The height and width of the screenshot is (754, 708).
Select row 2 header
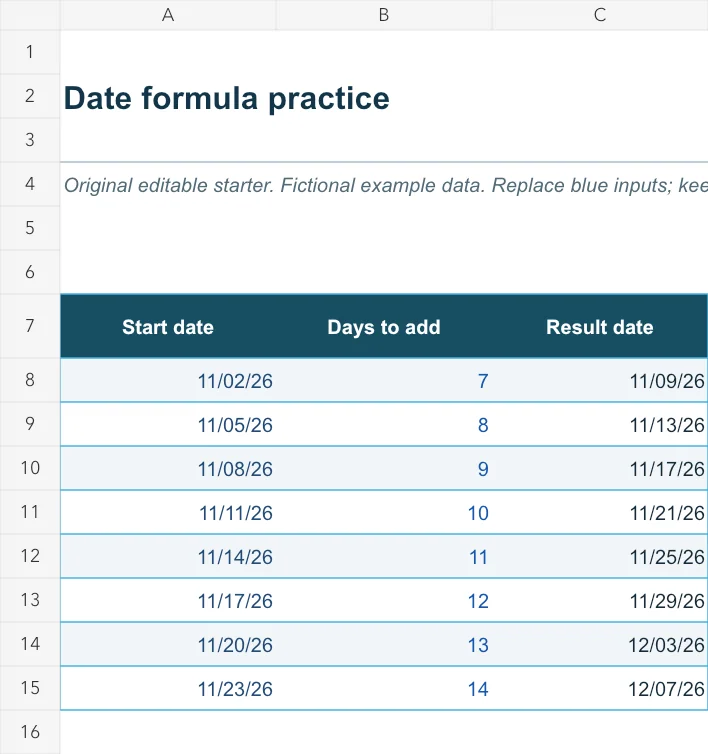click(30, 96)
